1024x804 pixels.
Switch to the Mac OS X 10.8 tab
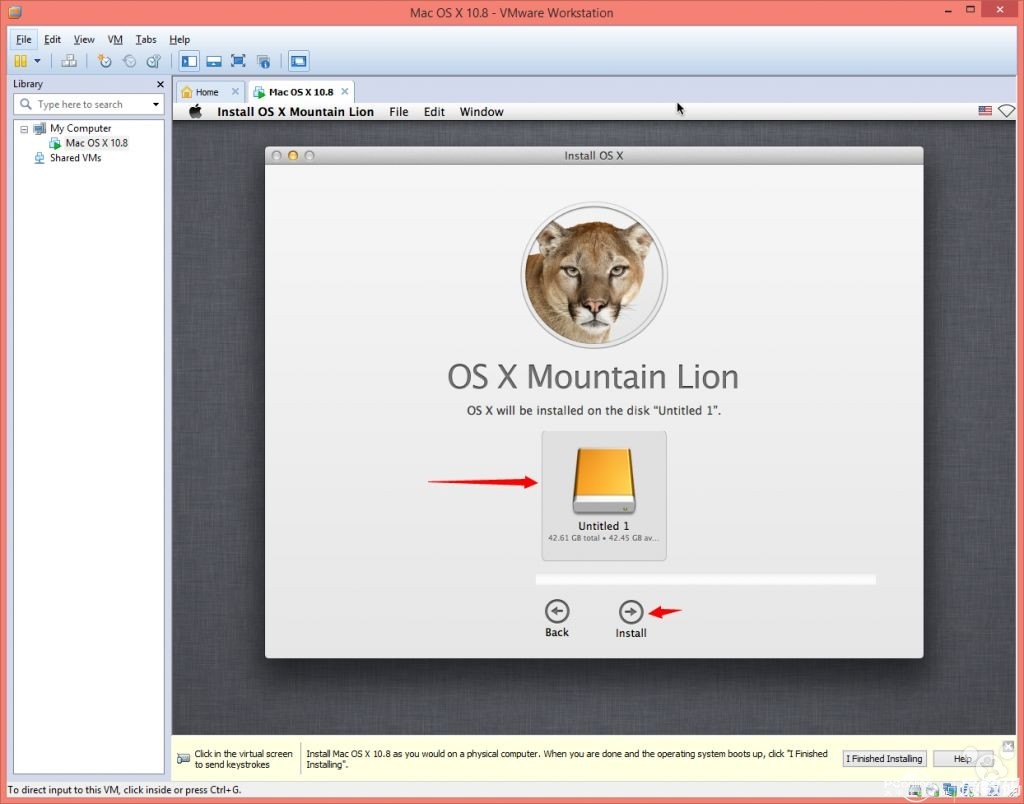[x=301, y=92]
